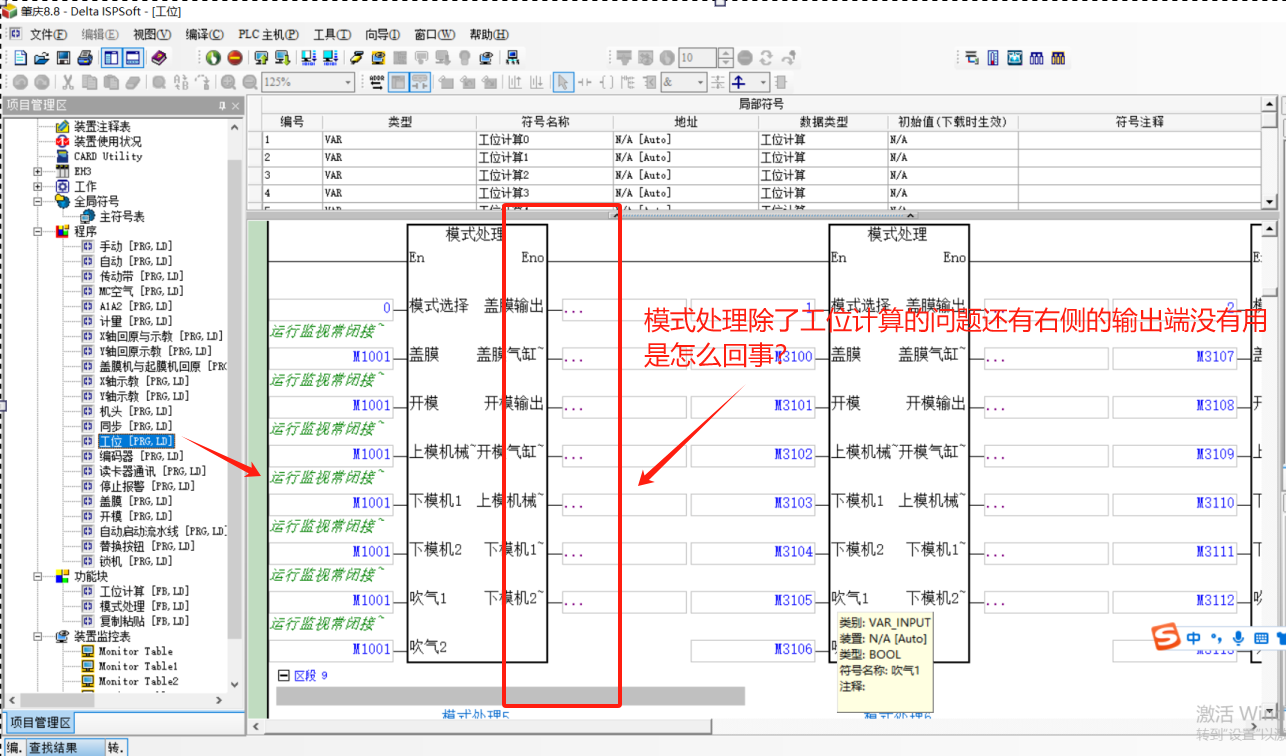Viewport: 1286px width, 756px height.
Task: Toggle the project manager panel view button
Action: pos(111,58)
